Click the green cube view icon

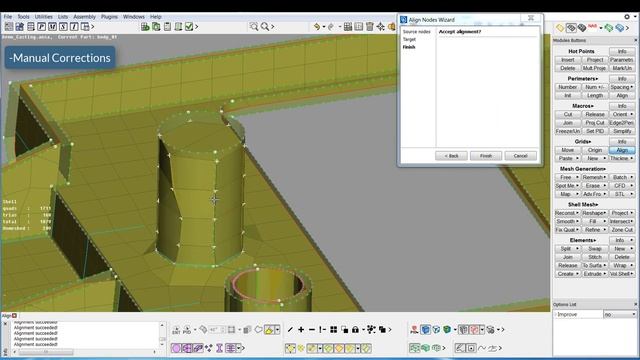point(447,329)
